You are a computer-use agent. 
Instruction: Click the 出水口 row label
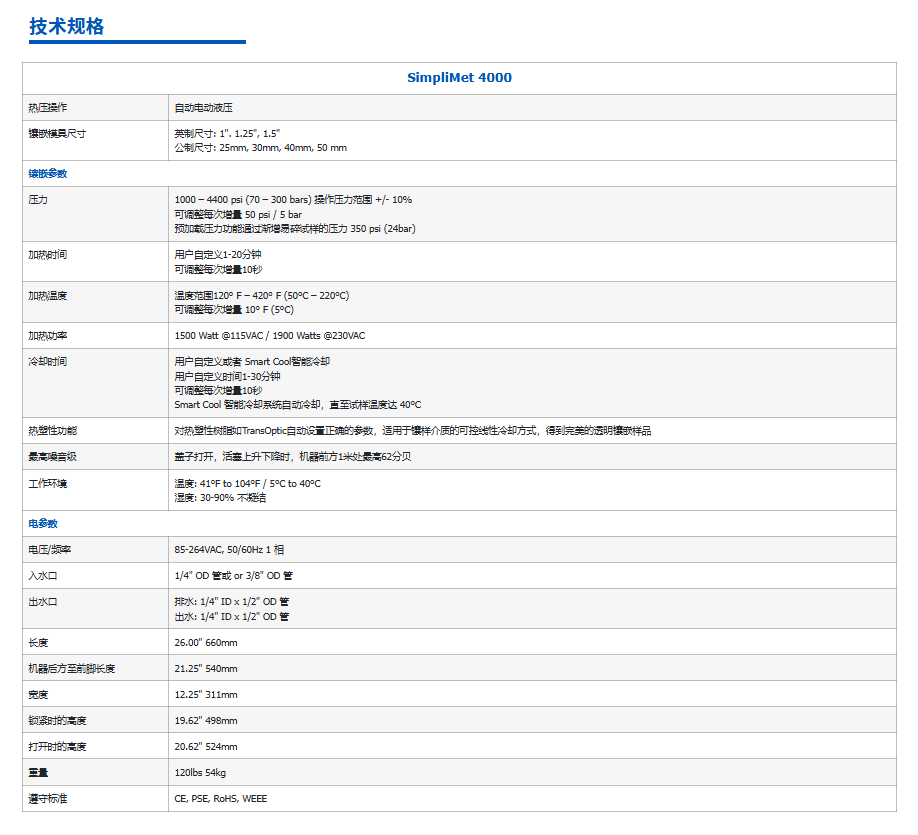43,602
